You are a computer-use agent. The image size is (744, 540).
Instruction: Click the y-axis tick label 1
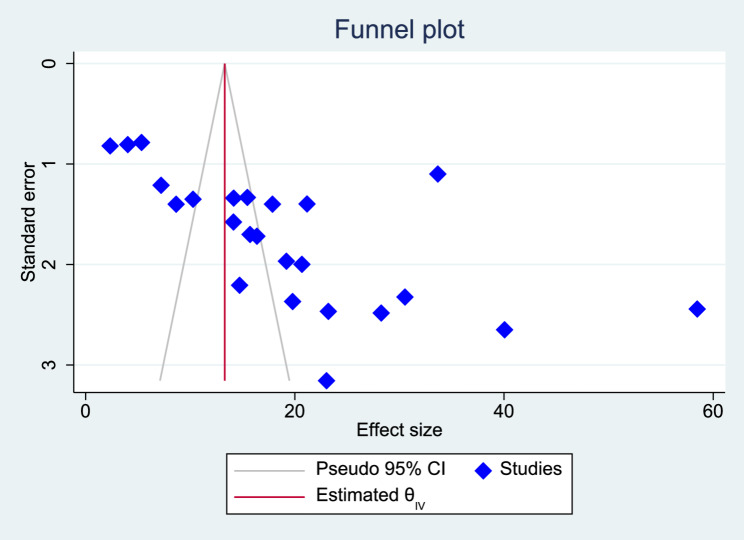pos(65,164)
